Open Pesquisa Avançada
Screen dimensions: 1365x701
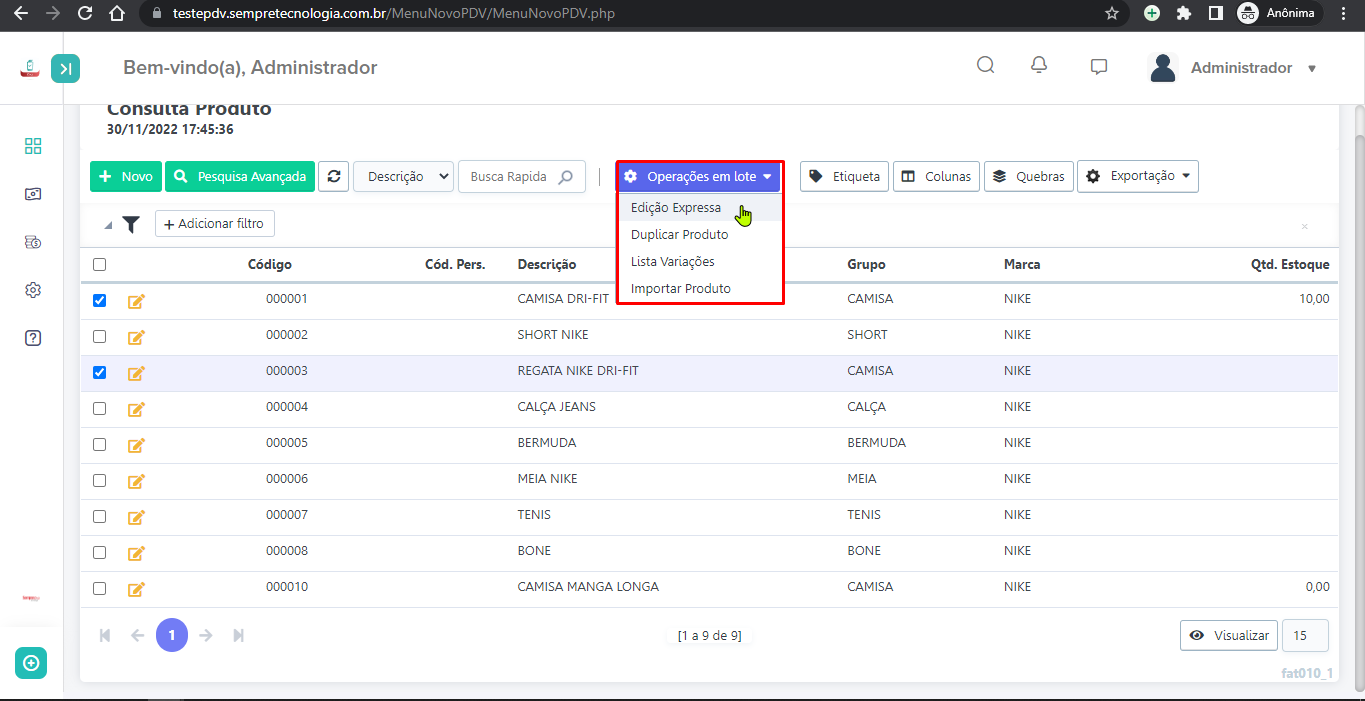coord(240,176)
